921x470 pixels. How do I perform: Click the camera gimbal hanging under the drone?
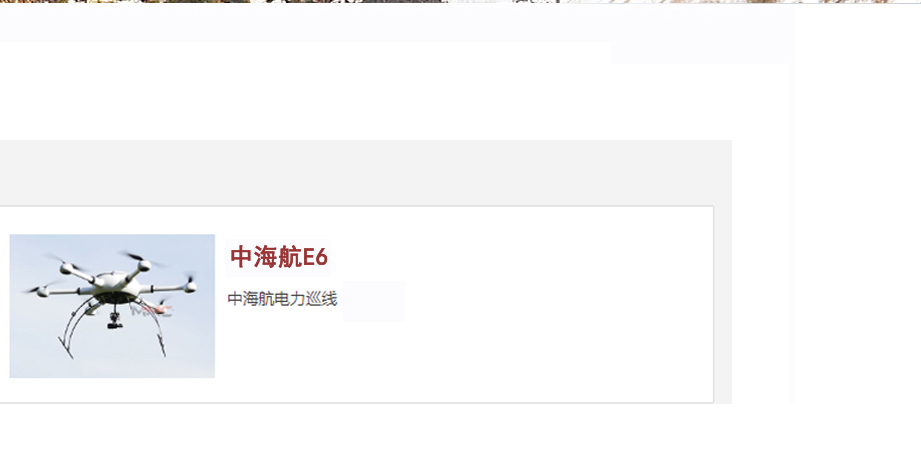(x=115, y=320)
